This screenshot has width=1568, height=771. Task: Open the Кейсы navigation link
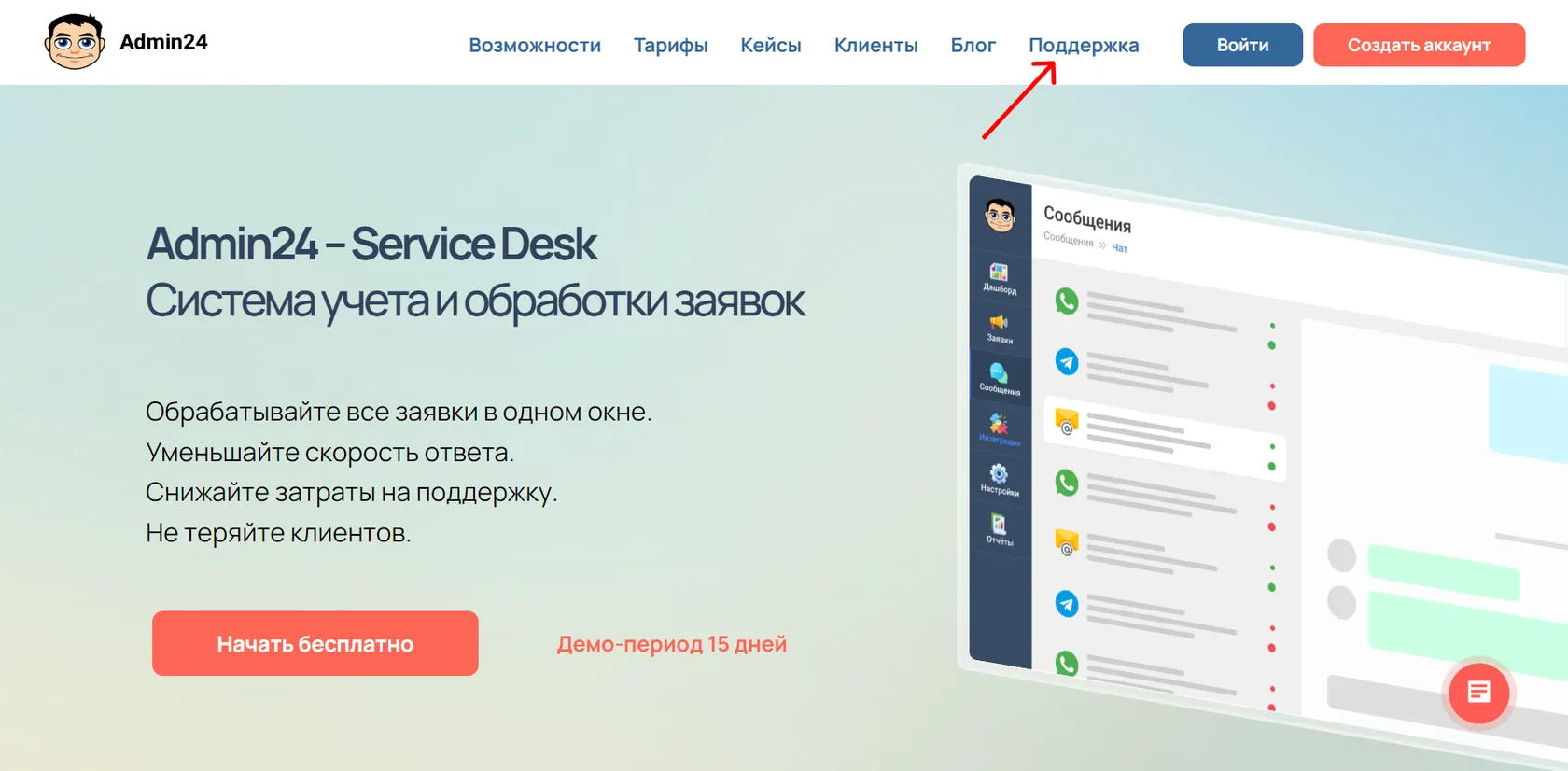tap(771, 45)
